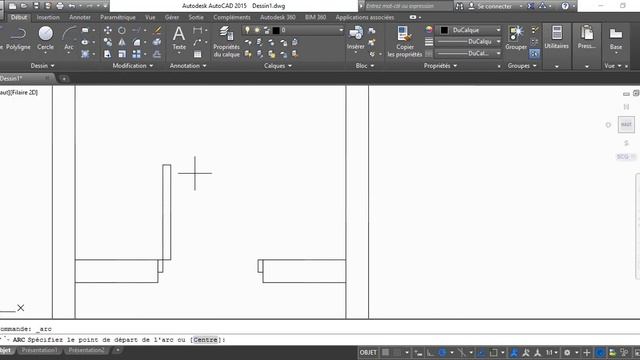
Task: Click Se connecter sign-in button
Action: point(490,6)
